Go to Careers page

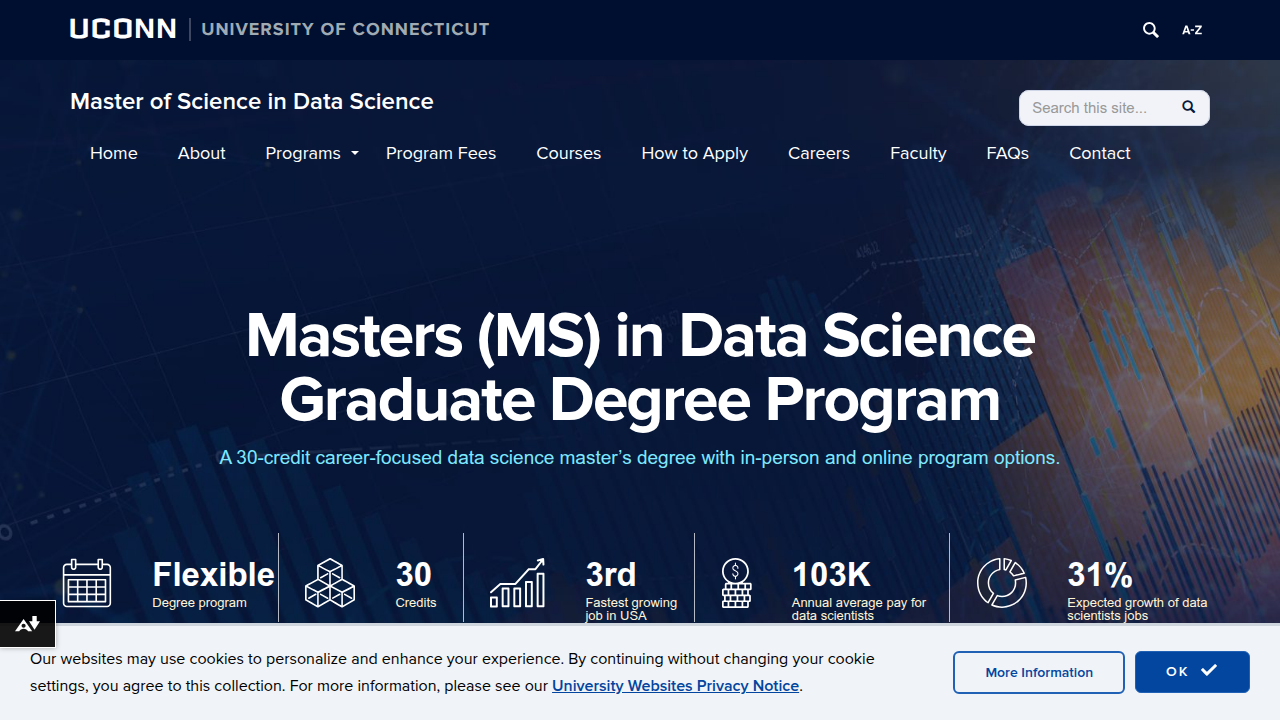(819, 153)
